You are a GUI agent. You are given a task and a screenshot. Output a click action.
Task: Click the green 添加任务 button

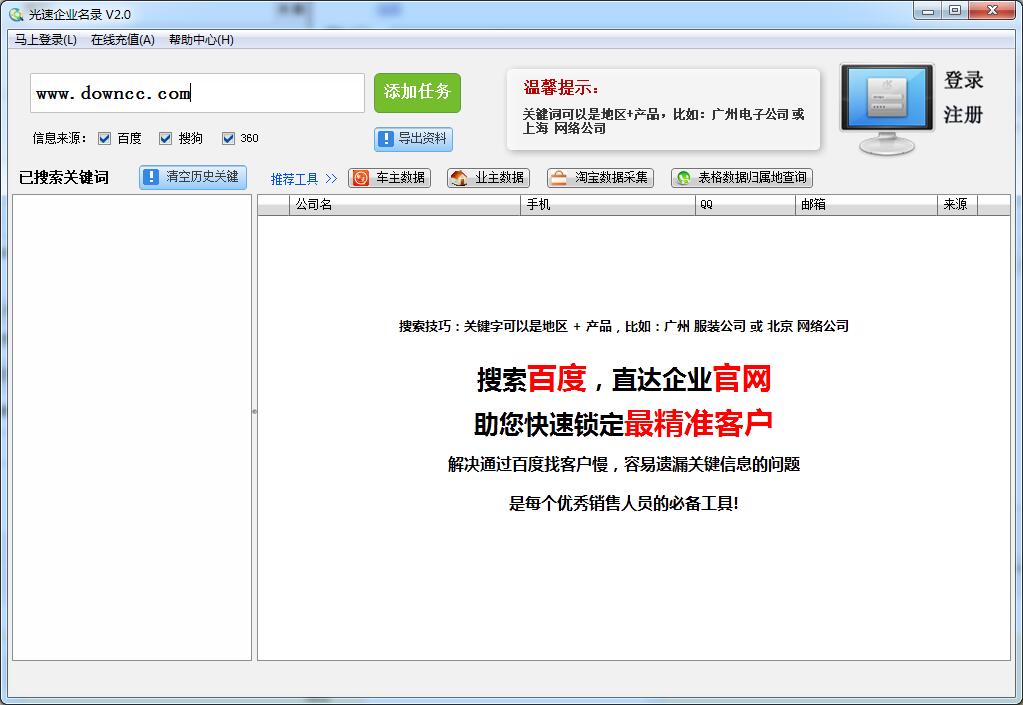(417, 93)
